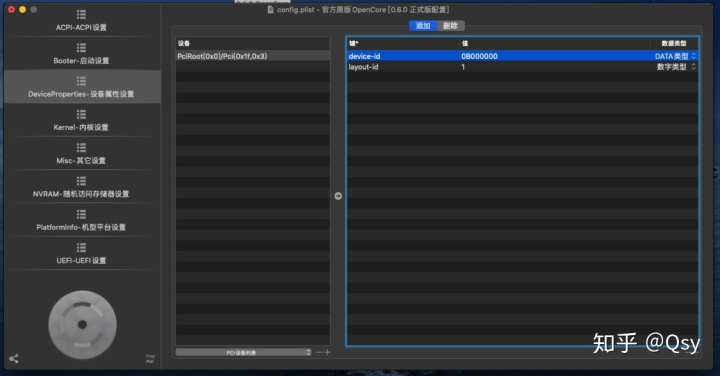The width and height of the screenshot is (720, 376).
Task: Click the PayPal donate icon in sidebar
Action: pyautogui.click(x=150, y=359)
